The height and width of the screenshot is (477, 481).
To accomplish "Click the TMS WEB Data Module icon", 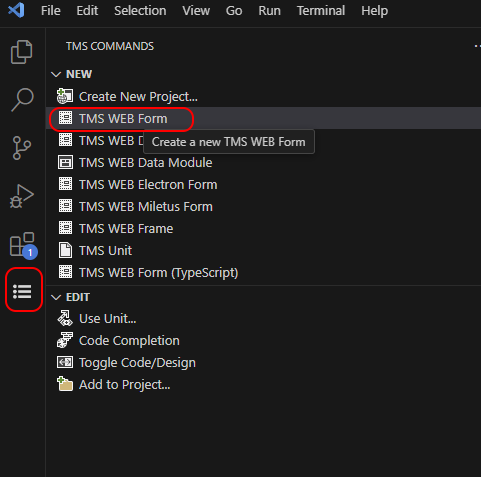I will point(65,162).
